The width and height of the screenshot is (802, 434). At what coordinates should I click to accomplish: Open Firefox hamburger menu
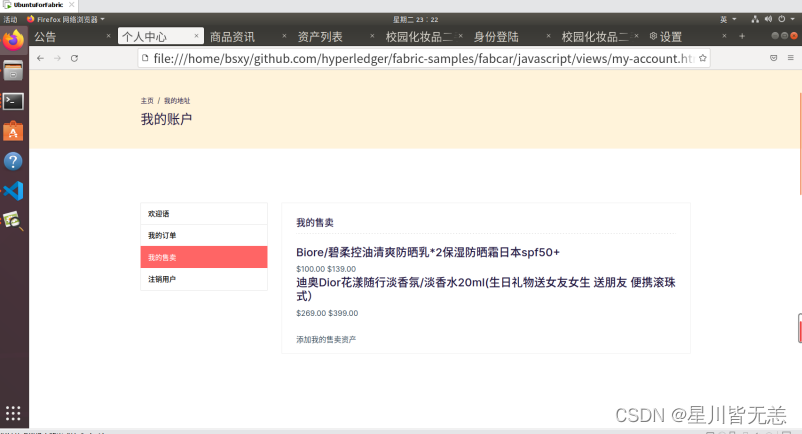[791, 58]
